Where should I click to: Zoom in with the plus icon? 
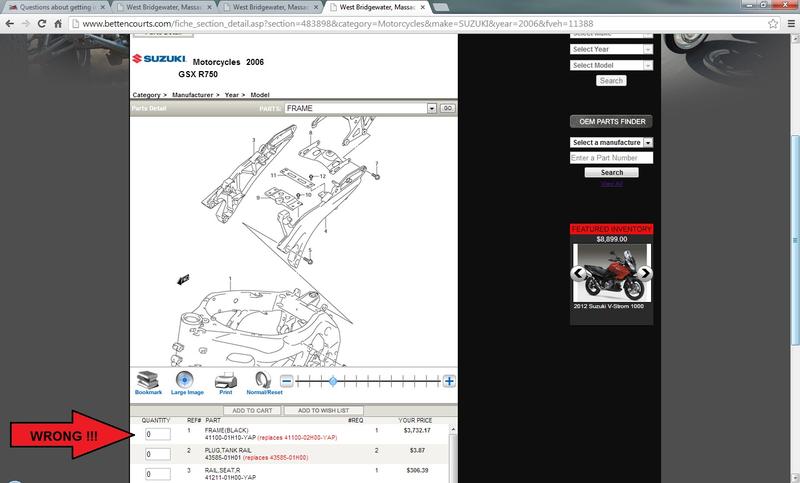pos(449,381)
